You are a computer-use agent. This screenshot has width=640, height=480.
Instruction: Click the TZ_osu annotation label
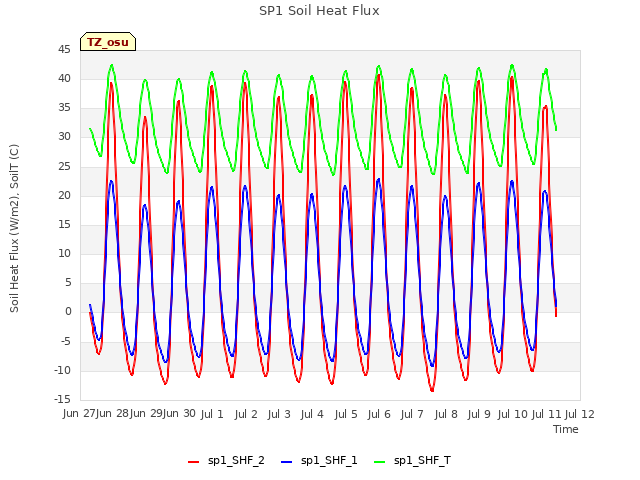[108, 42]
